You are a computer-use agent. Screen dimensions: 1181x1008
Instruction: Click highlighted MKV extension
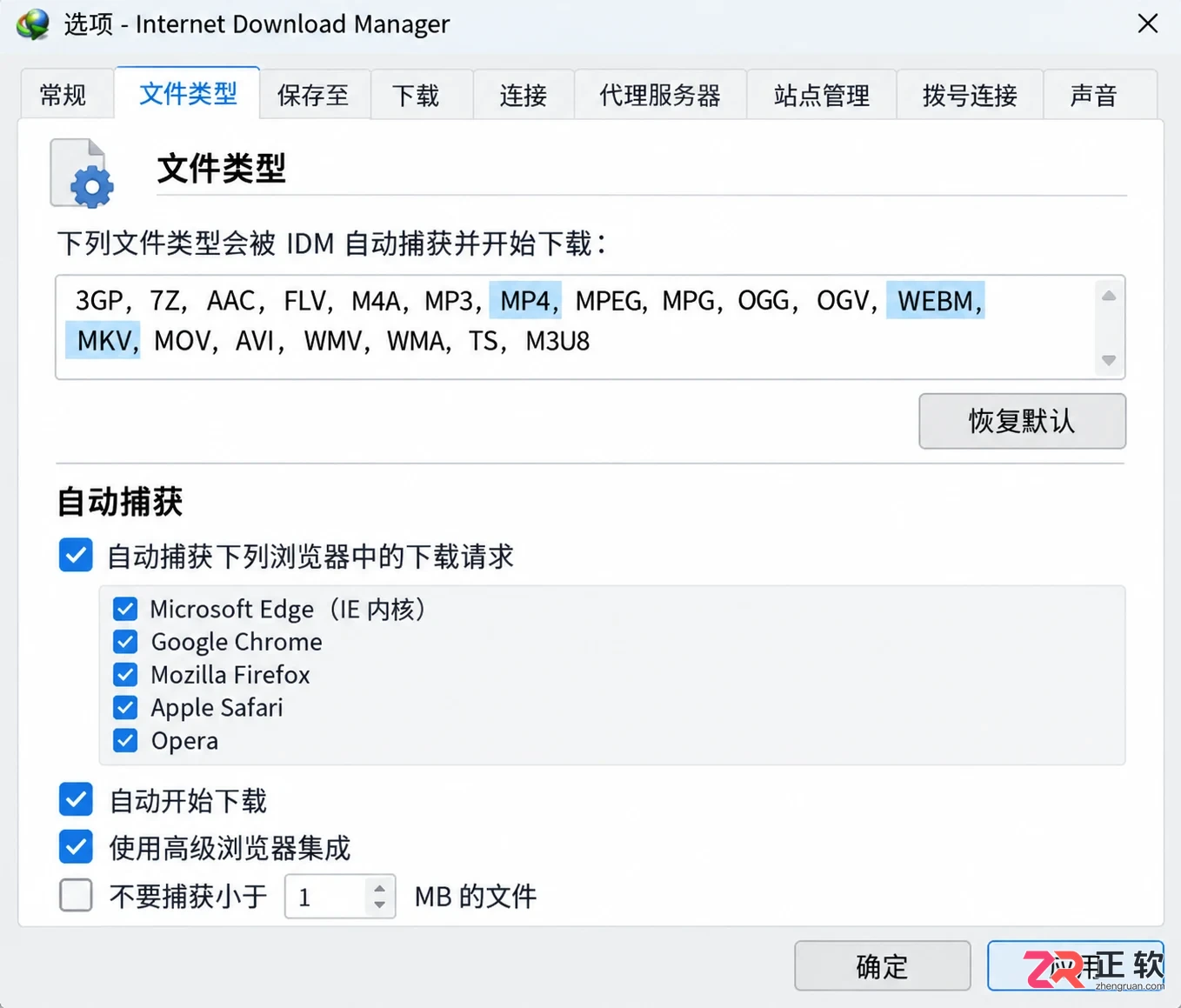click(103, 340)
